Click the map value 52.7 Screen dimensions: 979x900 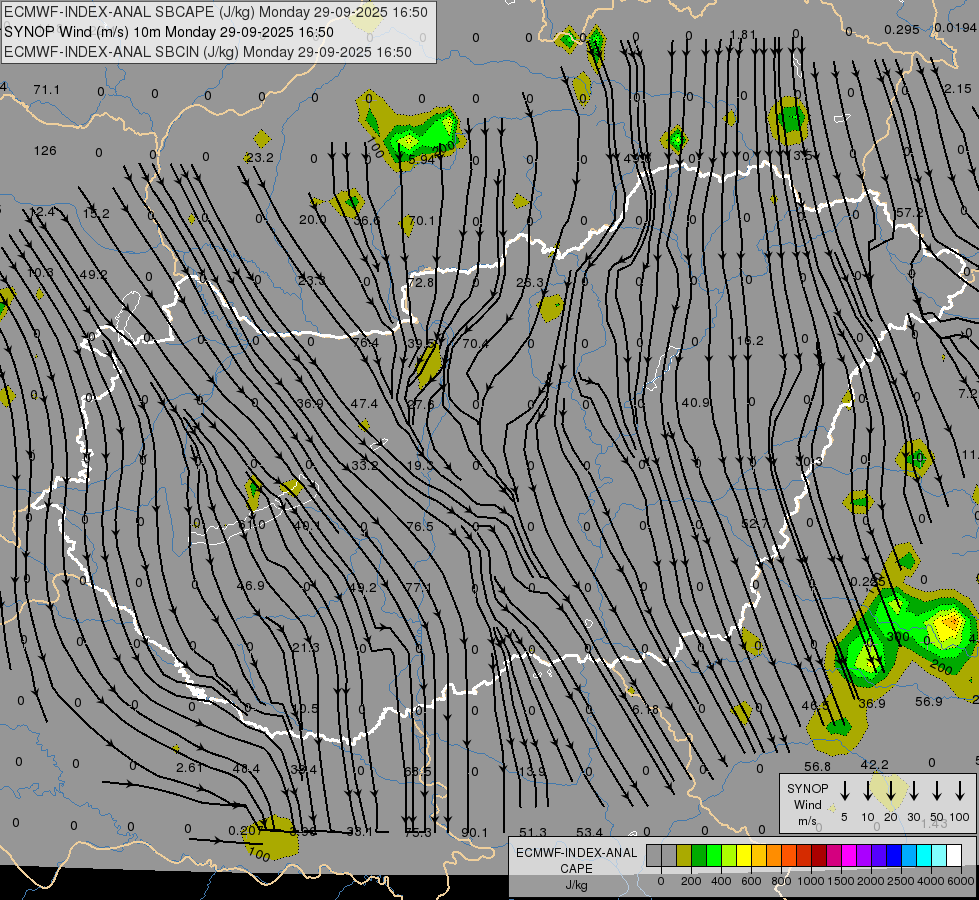click(x=755, y=523)
